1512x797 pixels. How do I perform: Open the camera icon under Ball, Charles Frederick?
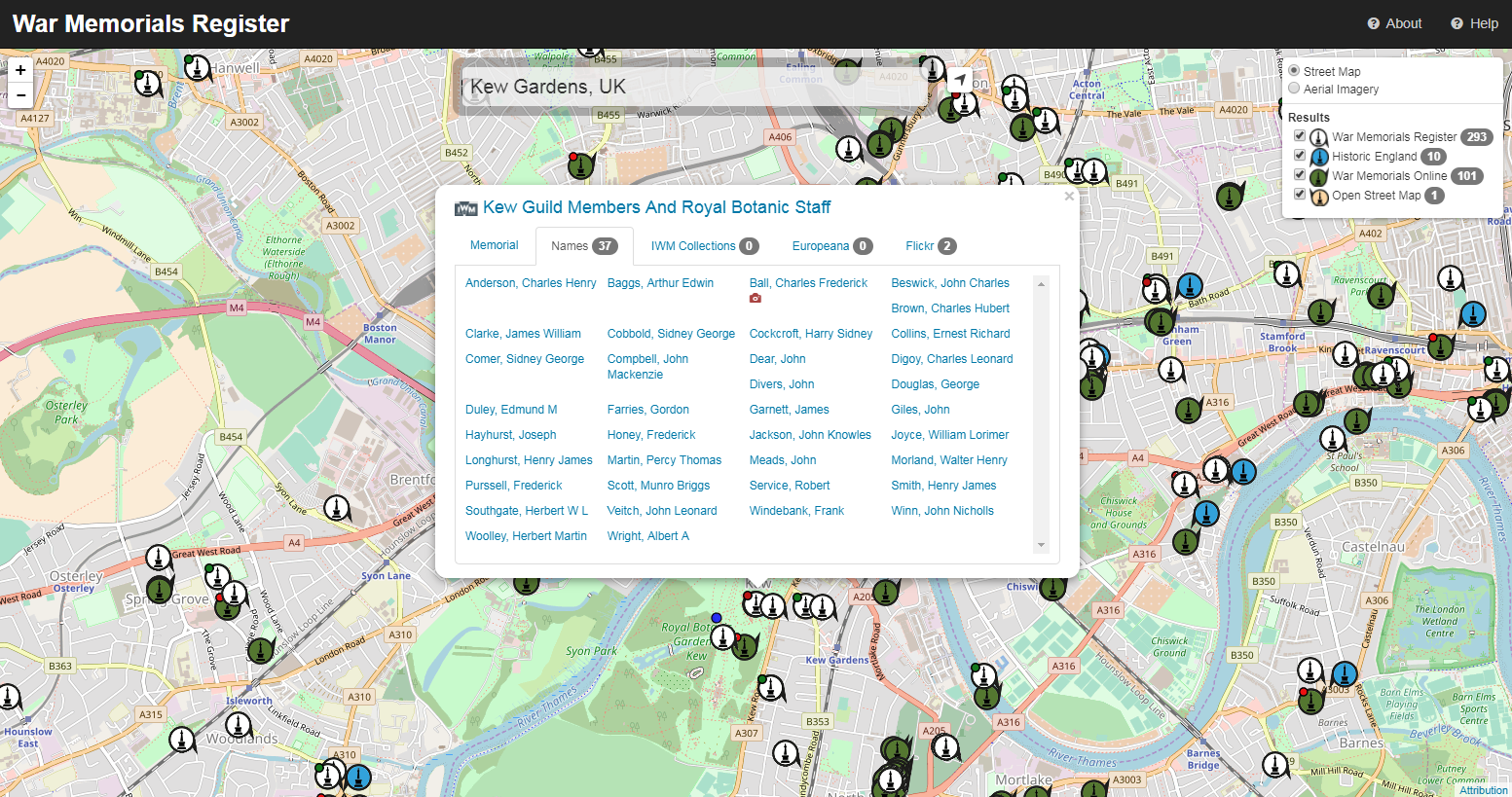(756, 297)
